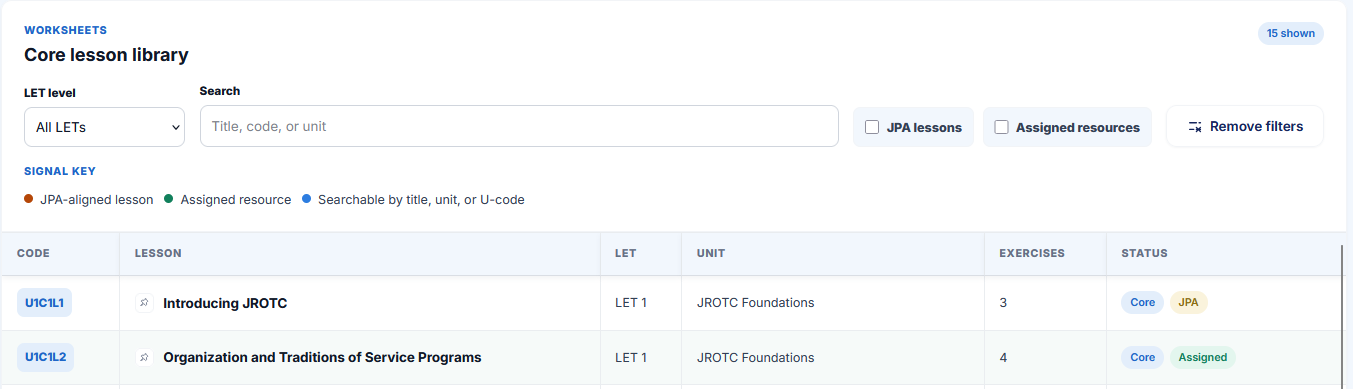This screenshot has height=389, width=1353.
Task: Click the 15 shown counter badge
Action: (x=1291, y=33)
